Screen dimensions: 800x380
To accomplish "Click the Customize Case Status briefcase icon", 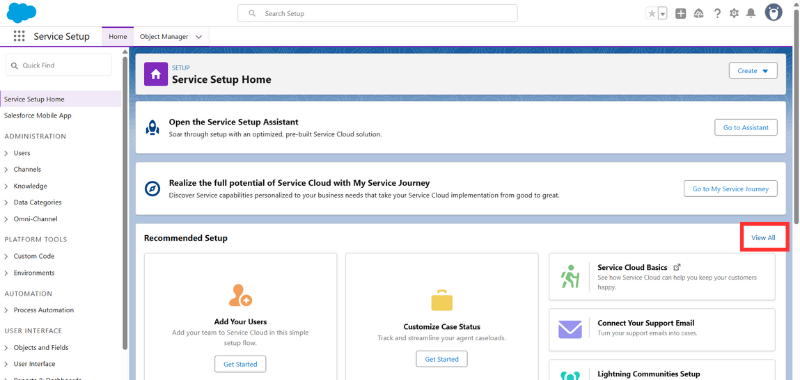I will click(x=441, y=300).
